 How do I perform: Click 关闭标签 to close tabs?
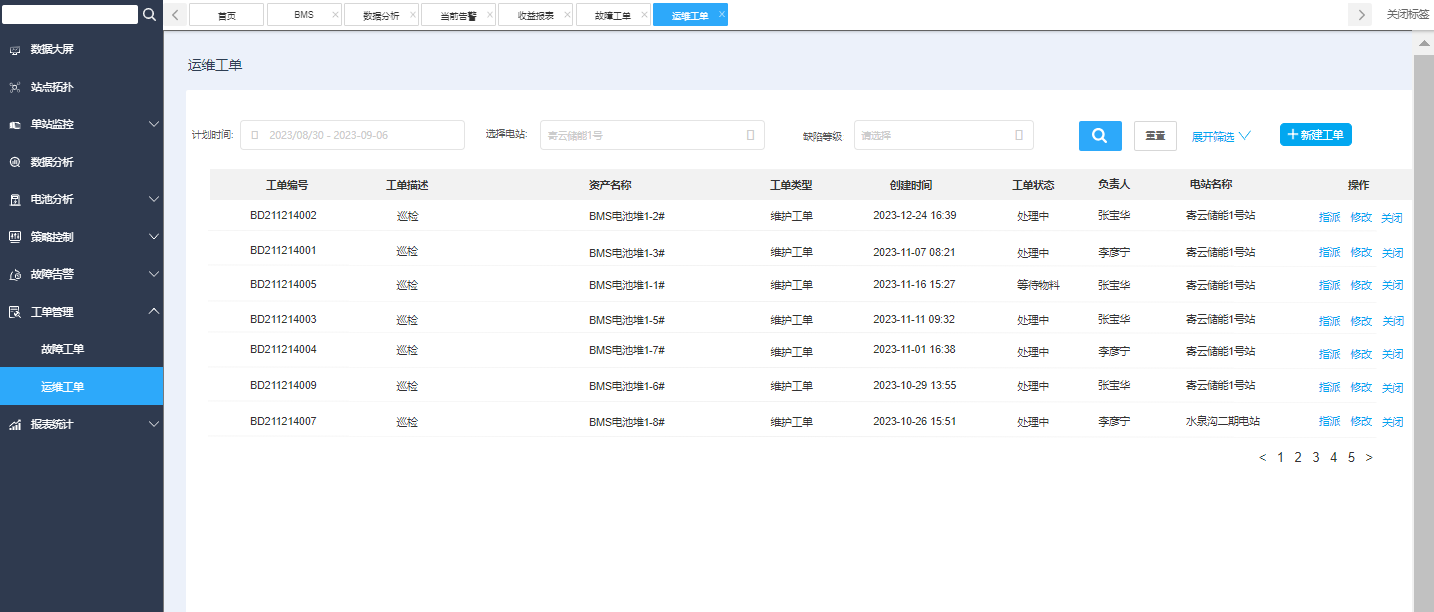(1407, 14)
